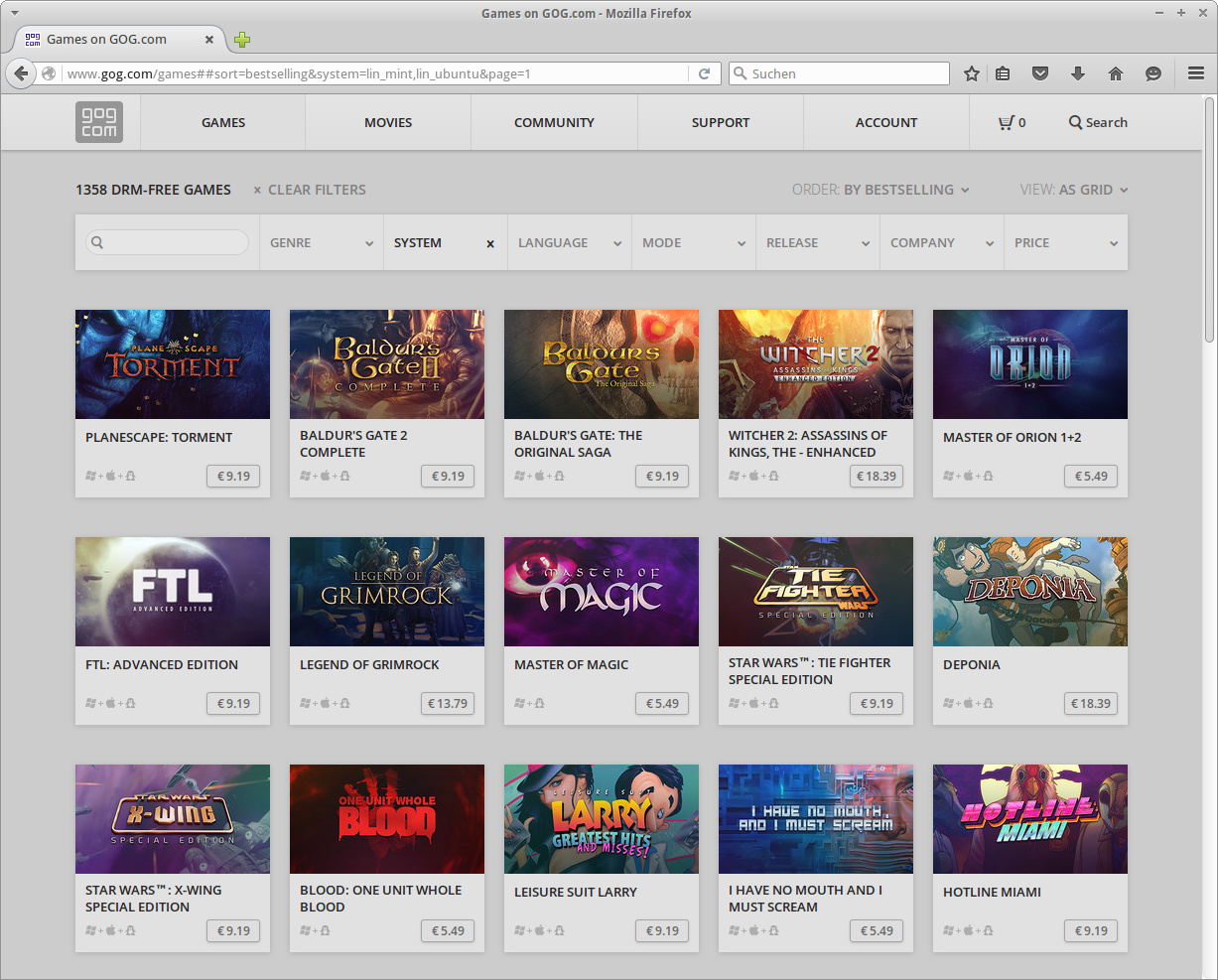Expand the Price filter dropdown
Viewport: 1218px width, 980px height.
pos(1065,242)
